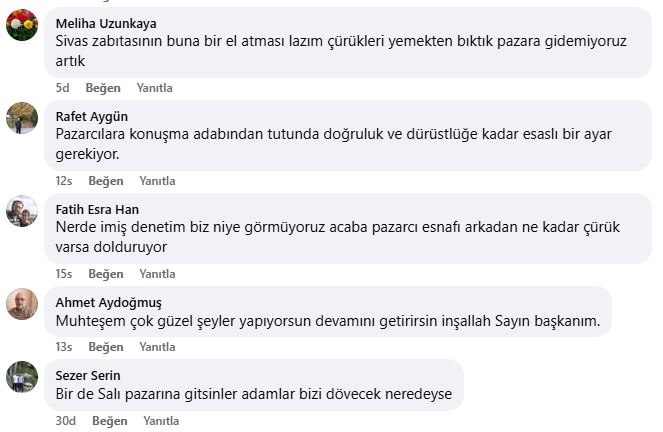Open Ahmet Aydoğmuş's profile avatar
Image resolution: width=663 pixels, height=432 pixels.
22,304
